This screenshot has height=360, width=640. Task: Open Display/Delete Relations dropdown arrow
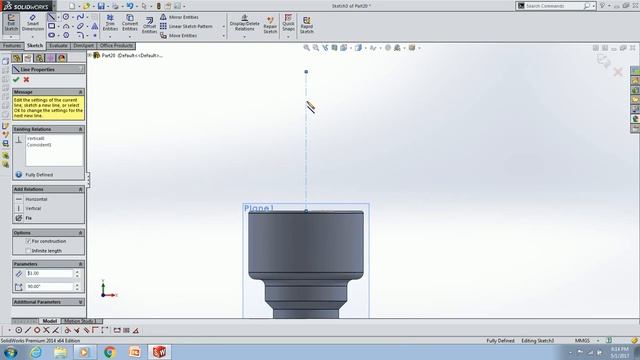click(x=244, y=37)
